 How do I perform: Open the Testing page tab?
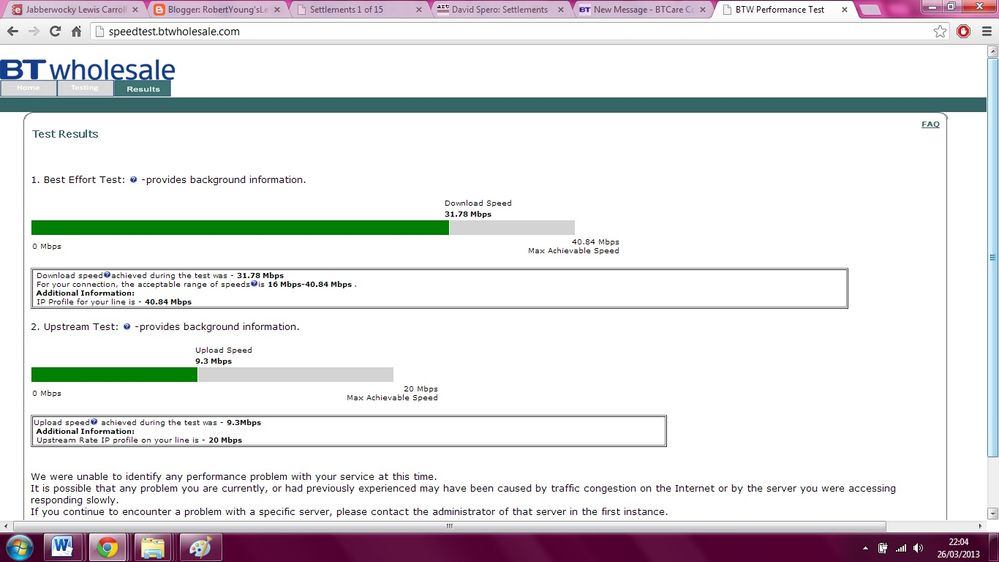tap(85, 89)
